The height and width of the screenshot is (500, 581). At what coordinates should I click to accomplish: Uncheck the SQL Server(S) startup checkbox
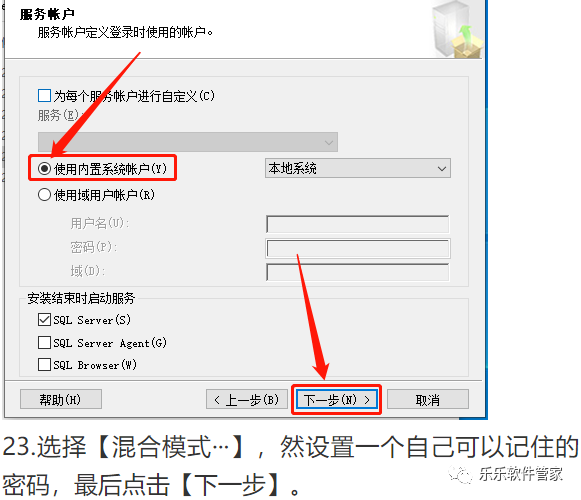tap(44, 319)
